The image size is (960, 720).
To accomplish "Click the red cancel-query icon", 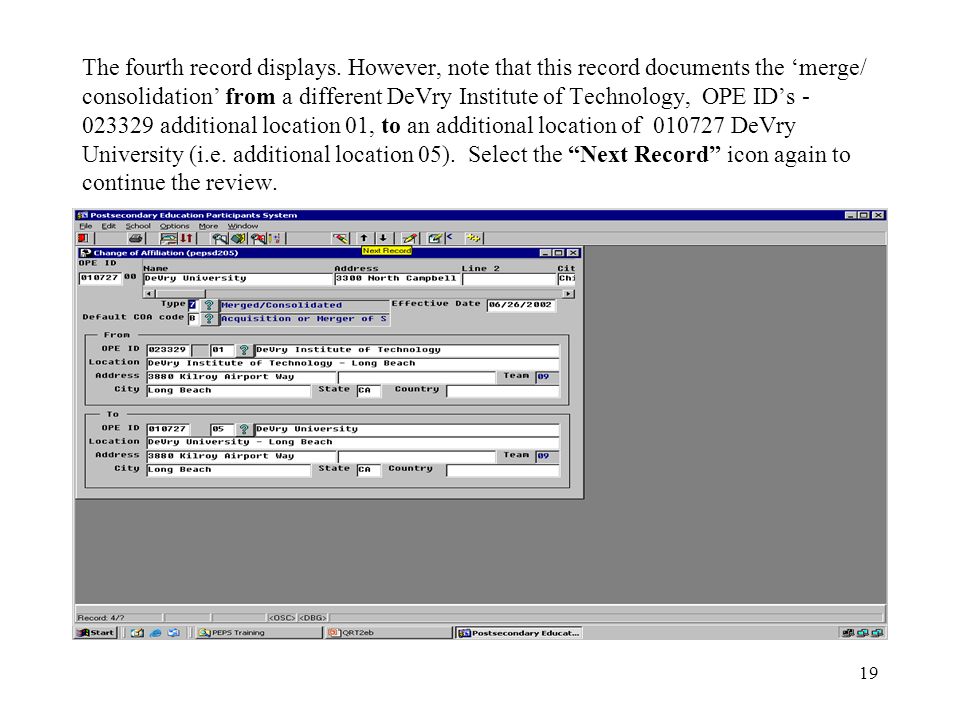I will pyautogui.click(x=258, y=238).
